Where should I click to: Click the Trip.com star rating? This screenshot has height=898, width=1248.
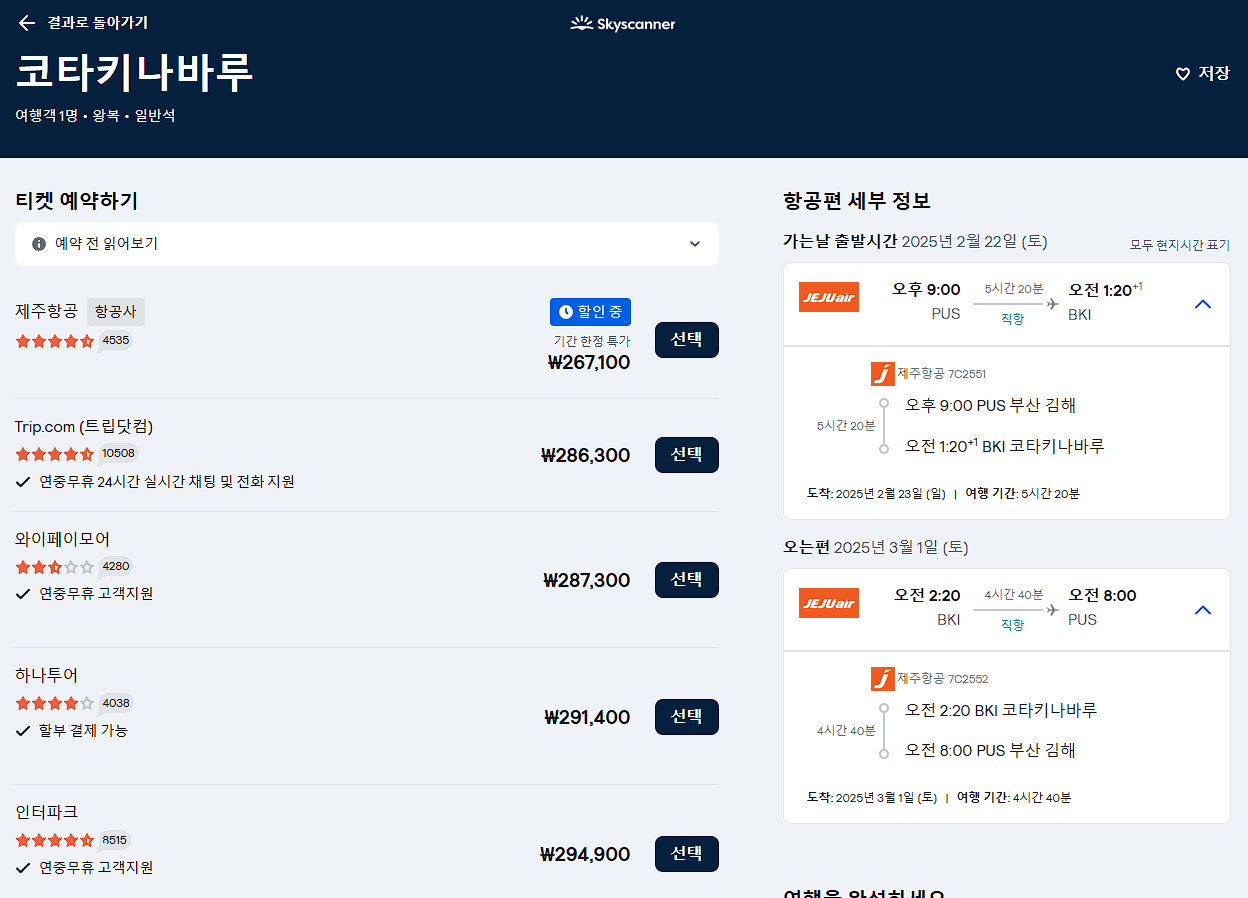point(55,454)
